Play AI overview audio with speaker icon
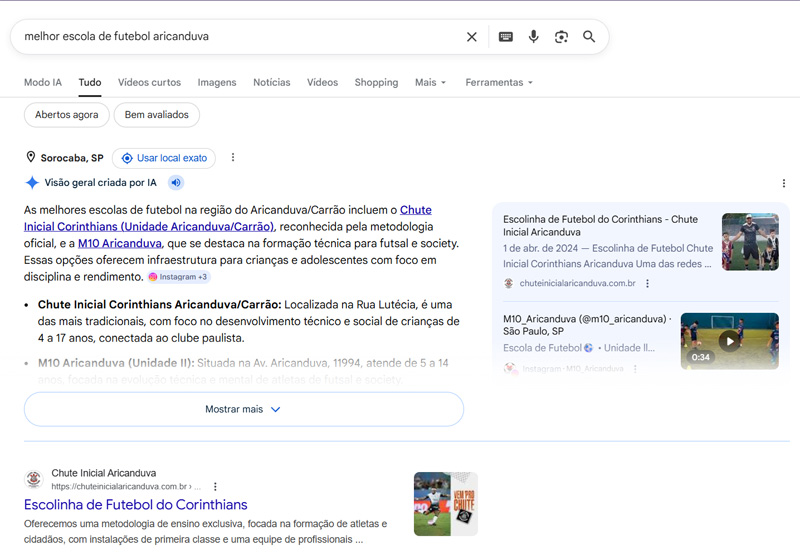The height and width of the screenshot is (560, 800). pos(176,183)
